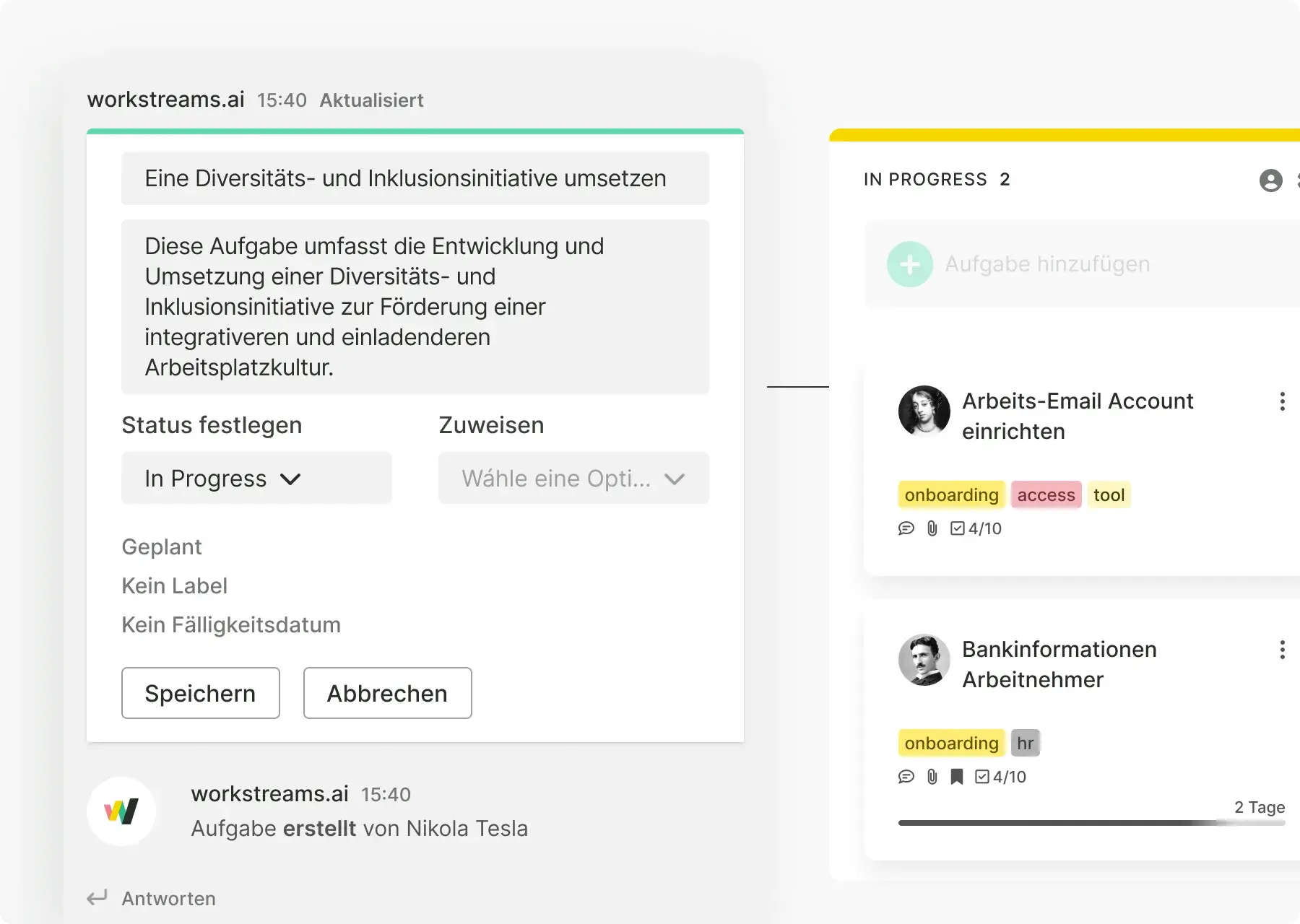
Task: Click checklist 4/10 on Arbeits-Email Account card
Action: (976, 528)
